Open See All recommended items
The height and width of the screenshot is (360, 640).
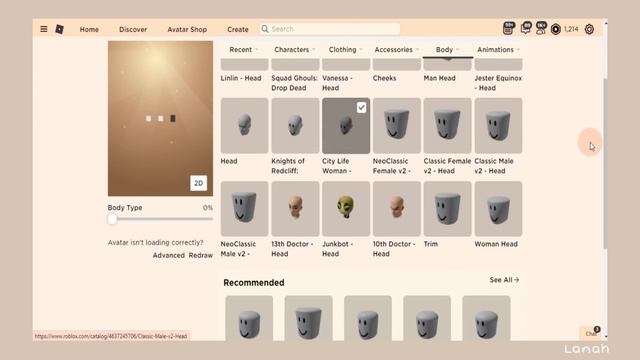[x=504, y=280]
